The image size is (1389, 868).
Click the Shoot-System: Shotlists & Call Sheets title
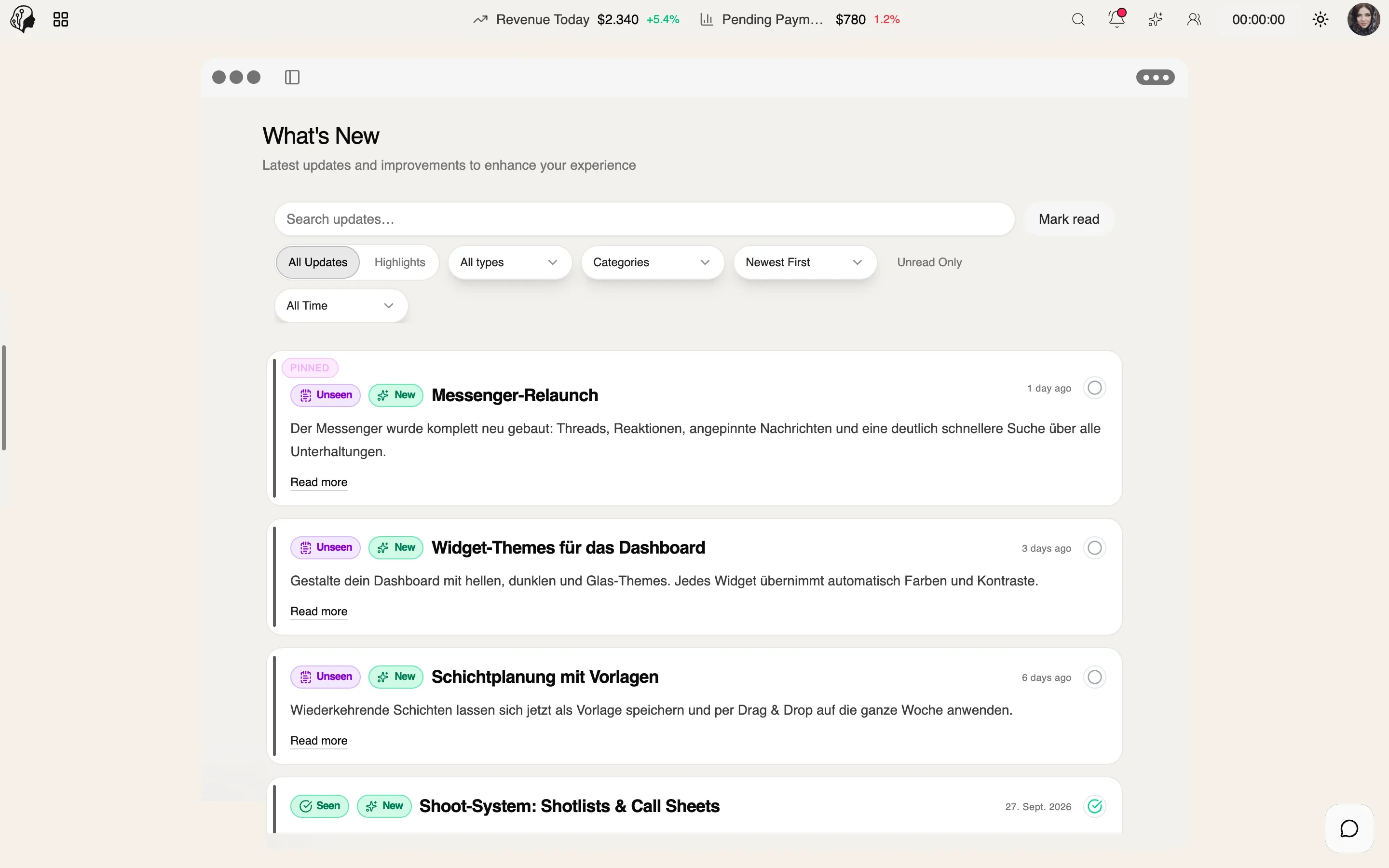[570, 806]
